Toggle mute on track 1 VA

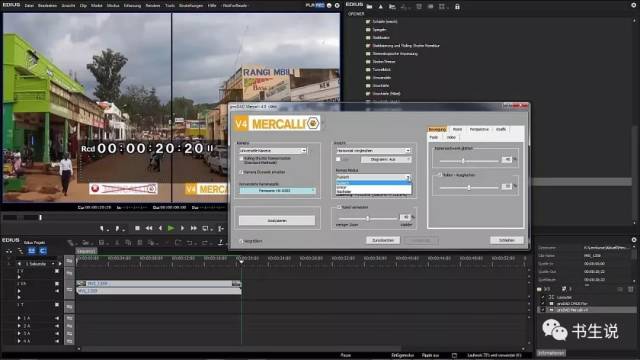pos(57,284)
